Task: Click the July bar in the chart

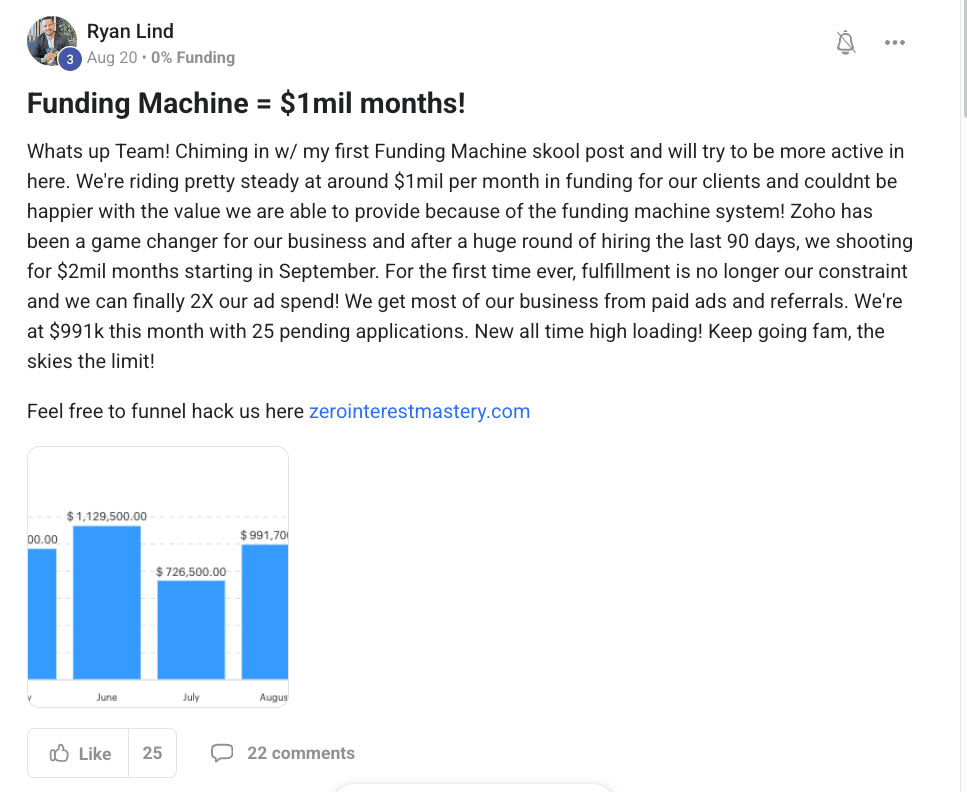Action: pos(191,630)
